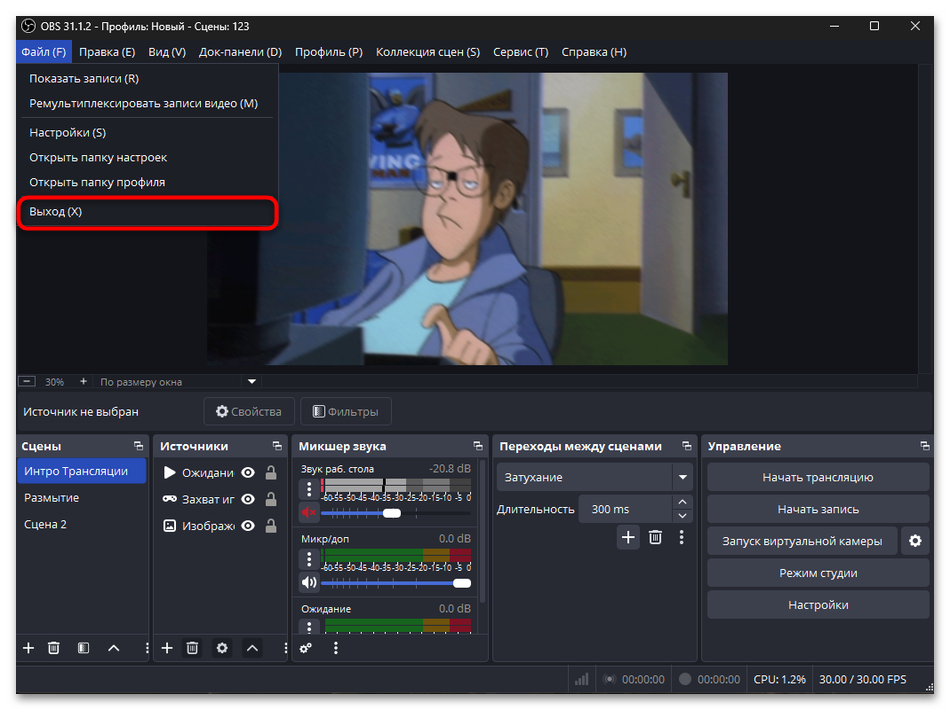Pop out the Микшер звука dock panel
Viewport: 950px width, 710px height.
pos(478,446)
